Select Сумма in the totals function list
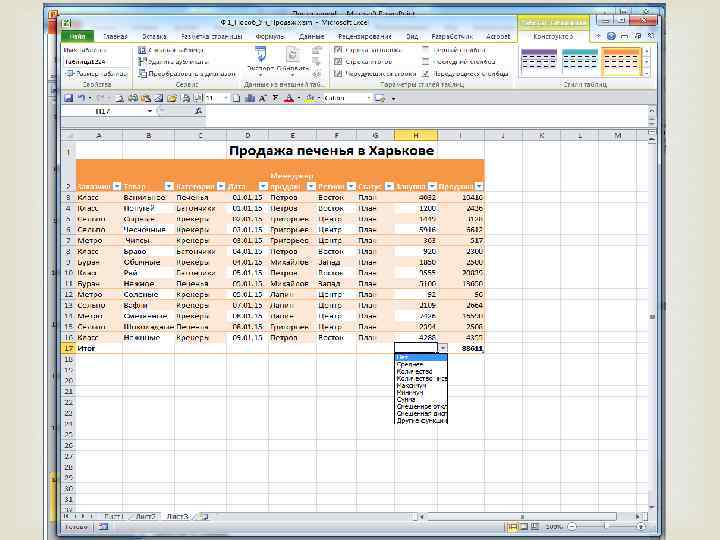 point(421,399)
